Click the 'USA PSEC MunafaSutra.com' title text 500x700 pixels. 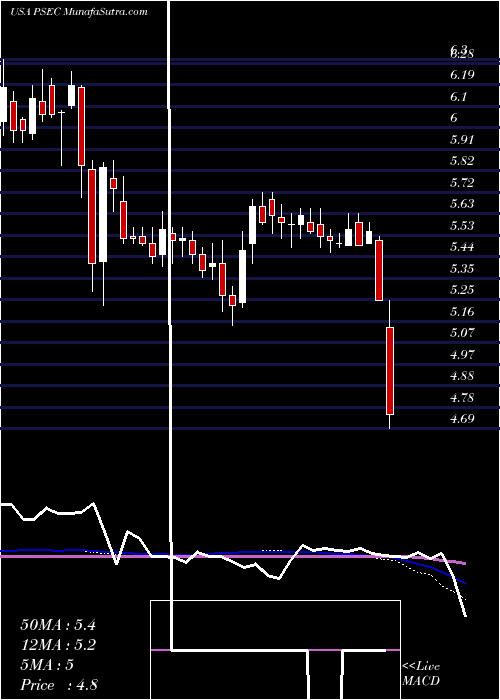[x=79, y=12]
